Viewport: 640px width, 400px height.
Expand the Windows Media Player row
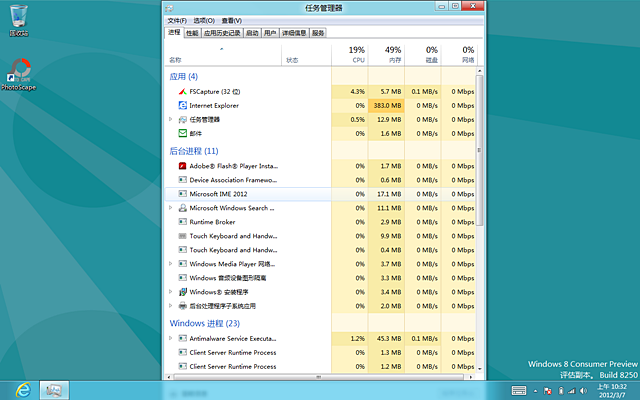pyautogui.click(x=171, y=264)
